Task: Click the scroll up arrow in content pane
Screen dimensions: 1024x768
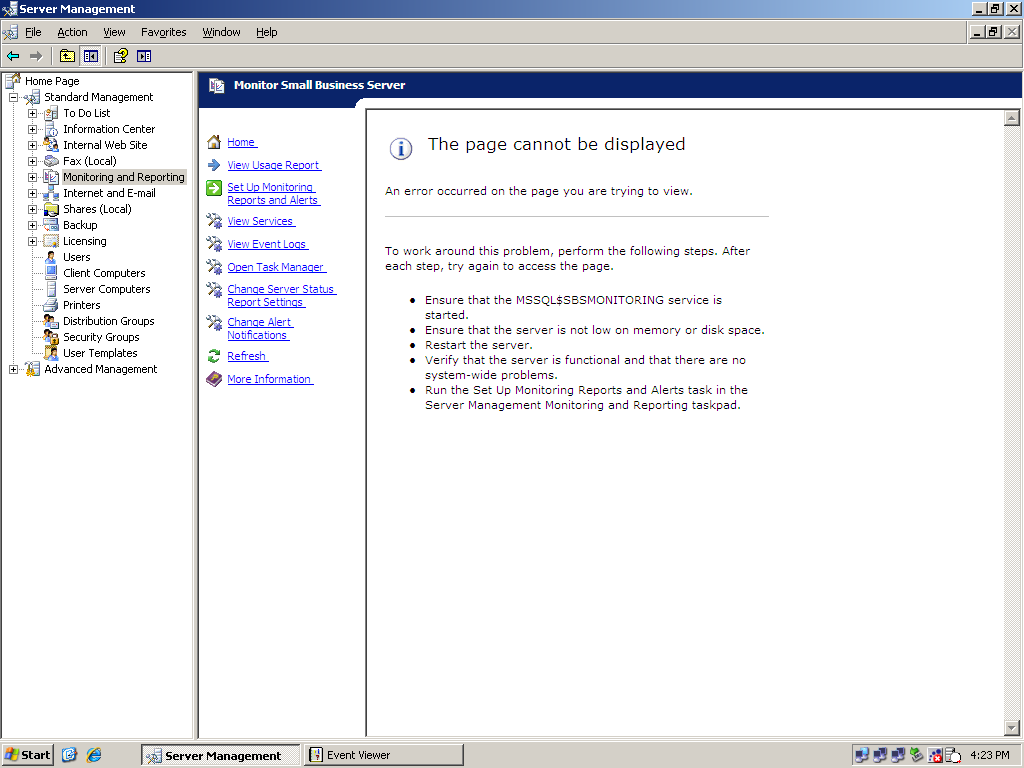Action: click(1012, 118)
